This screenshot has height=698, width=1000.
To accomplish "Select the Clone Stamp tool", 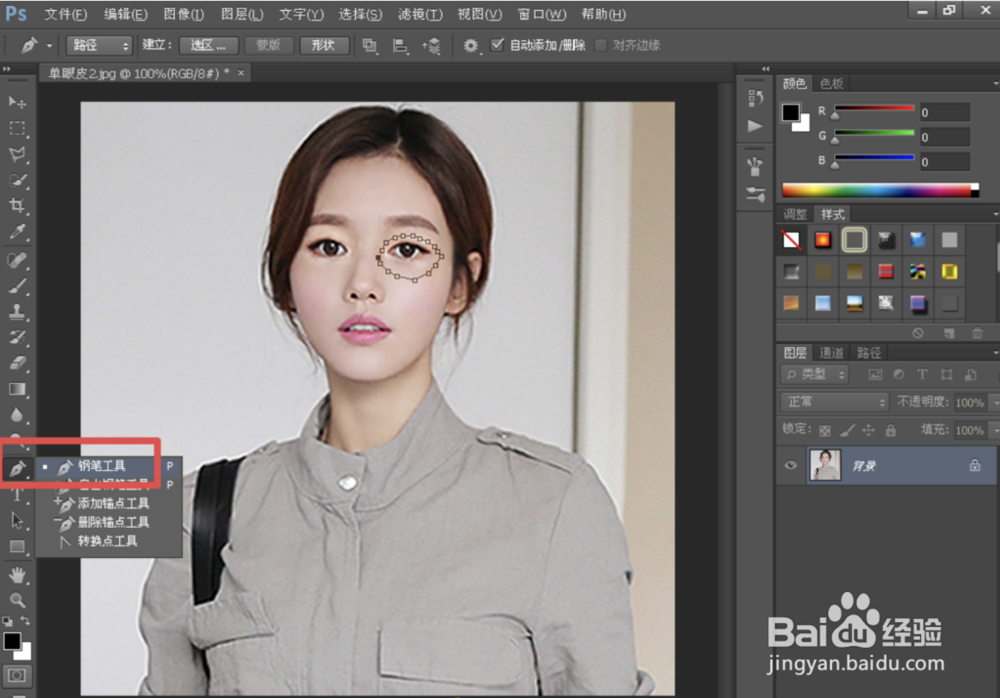I will [x=17, y=311].
